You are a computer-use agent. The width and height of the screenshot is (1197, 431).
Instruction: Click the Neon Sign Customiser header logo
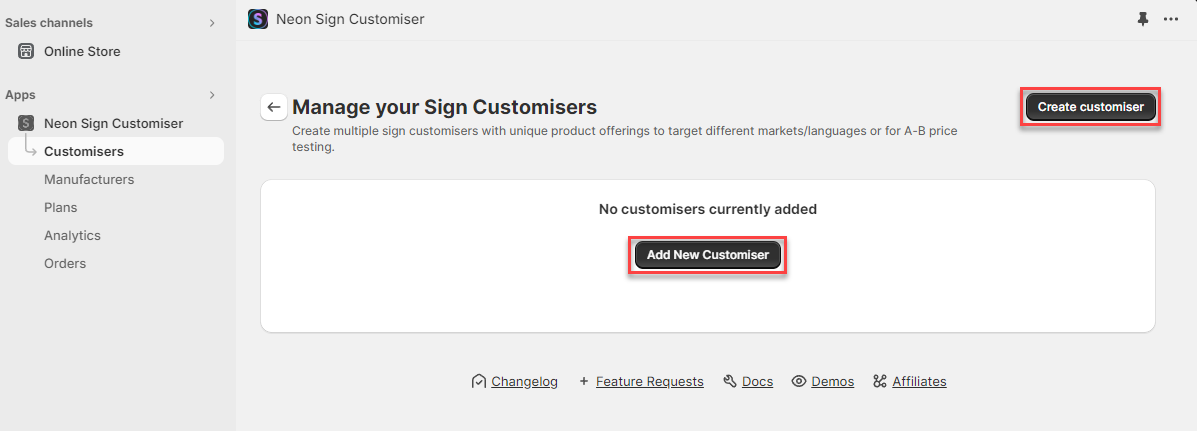pyautogui.click(x=258, y=19)
